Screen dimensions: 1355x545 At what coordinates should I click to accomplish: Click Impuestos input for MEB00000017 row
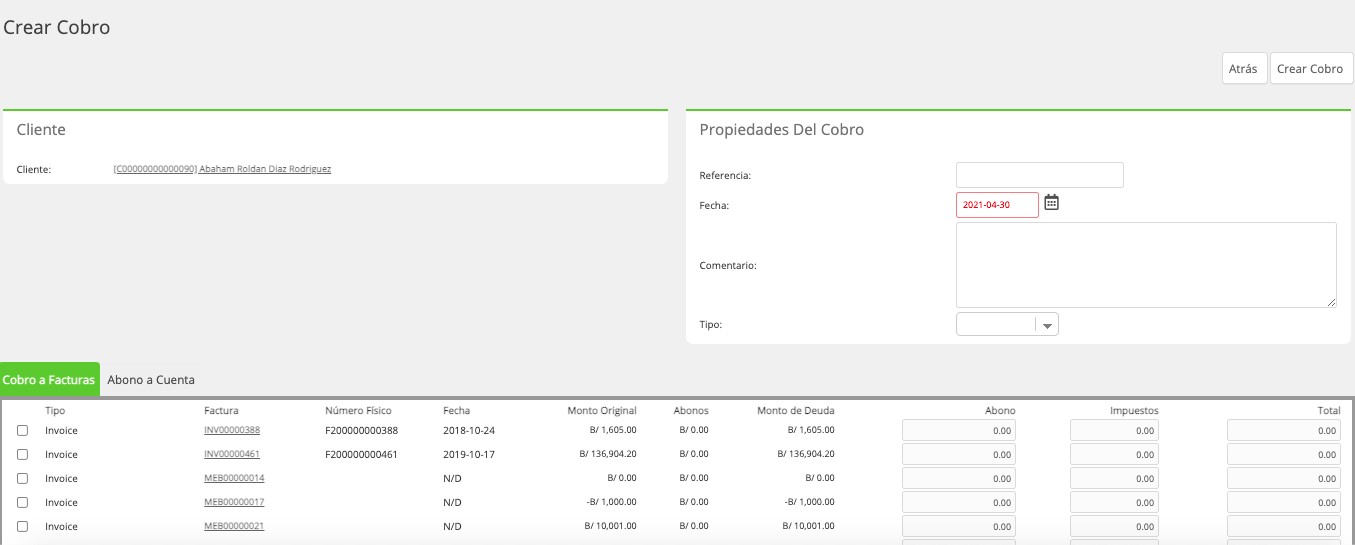pos(1114,503)
